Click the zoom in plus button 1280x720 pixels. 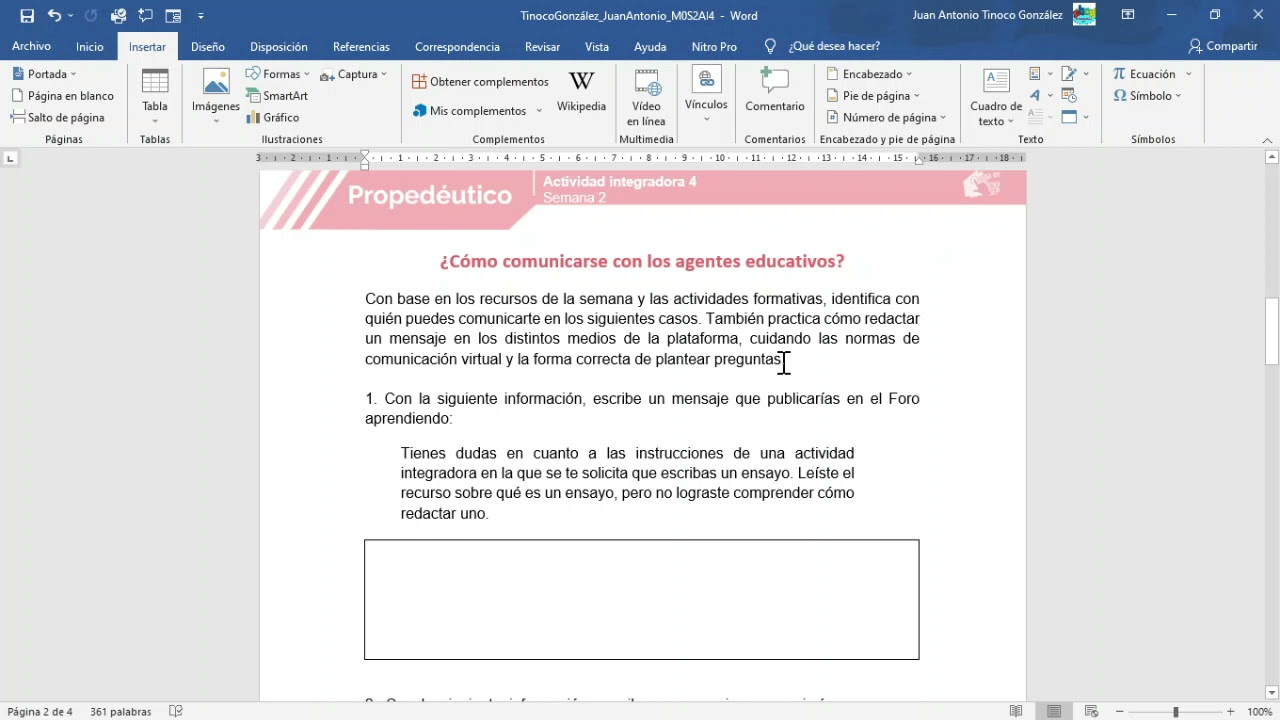coord(1231,712)
